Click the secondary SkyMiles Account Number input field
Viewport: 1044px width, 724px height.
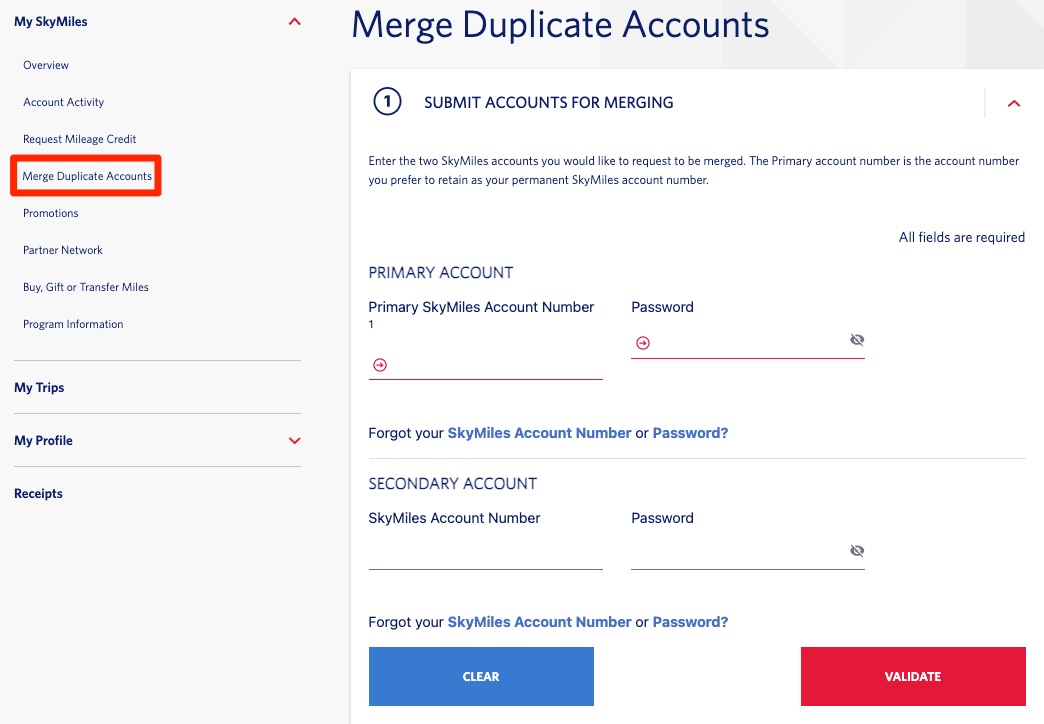(485, 555)
